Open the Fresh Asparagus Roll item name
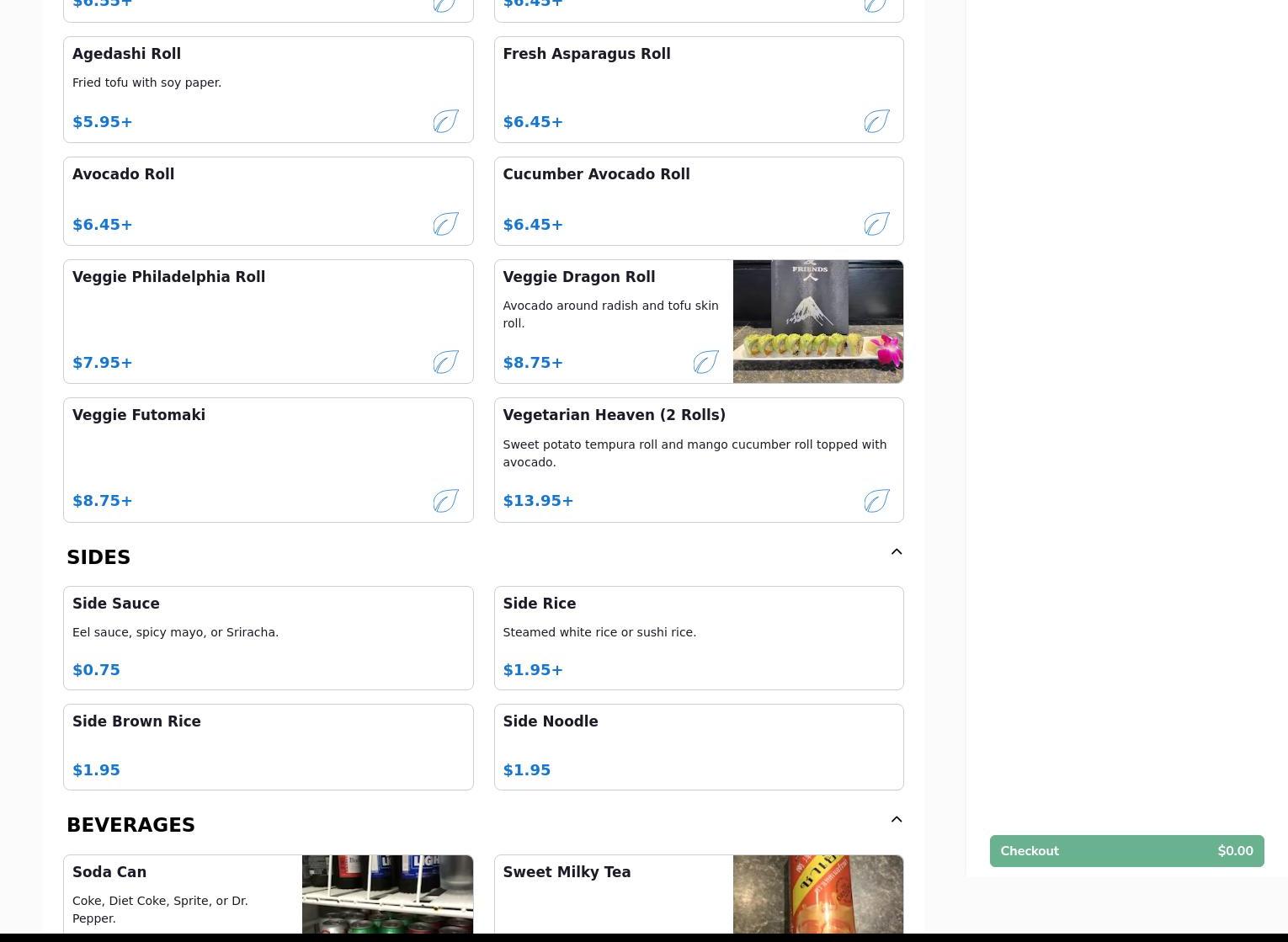The width and height of the screenshot is (1288, 942). coord(587,54)
